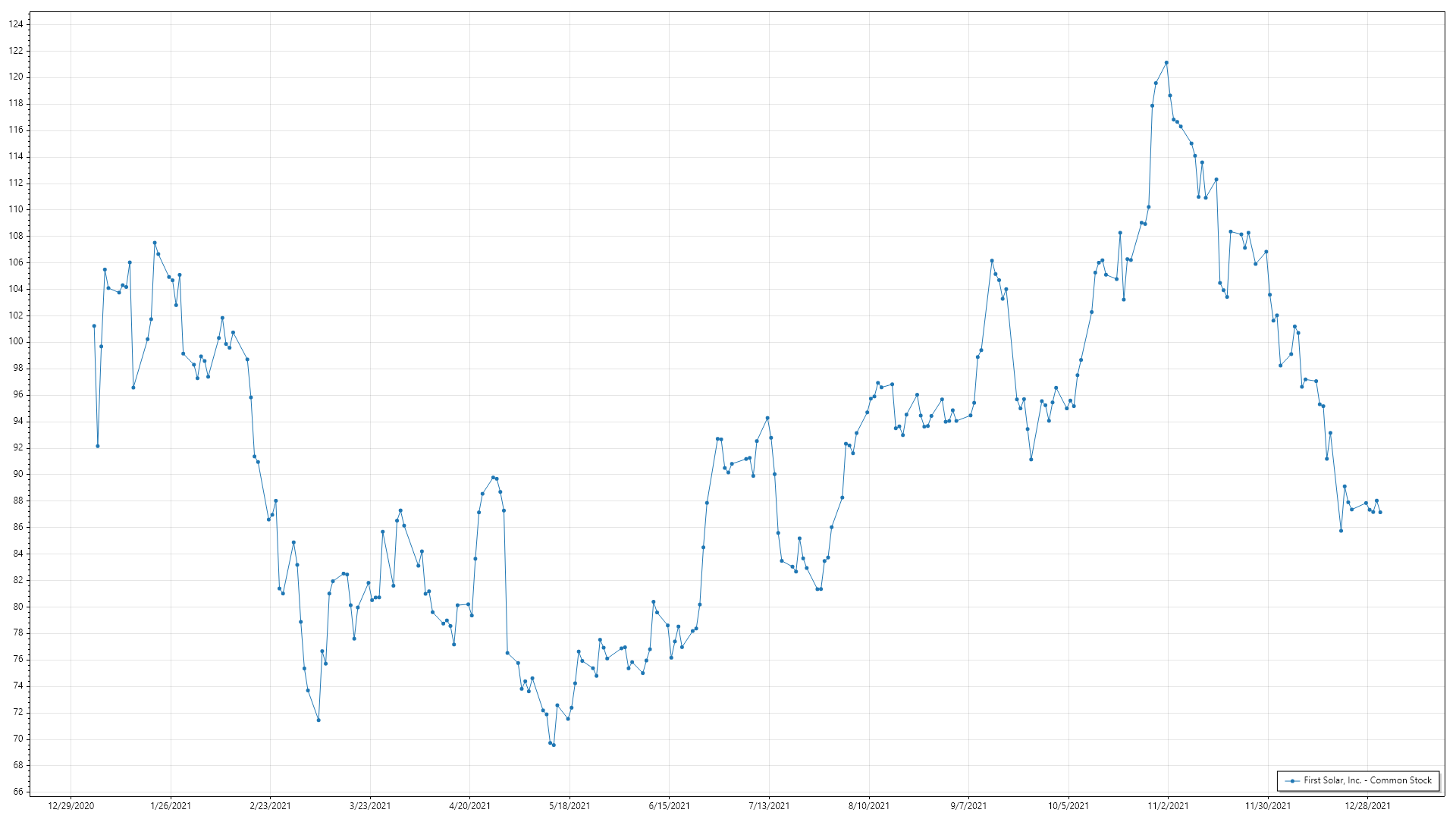Image resolution: width=1456 pixels, height=819 pixels.
Task: Select the 12/29/2020 x-axis date label
Action: pos(71,805)
